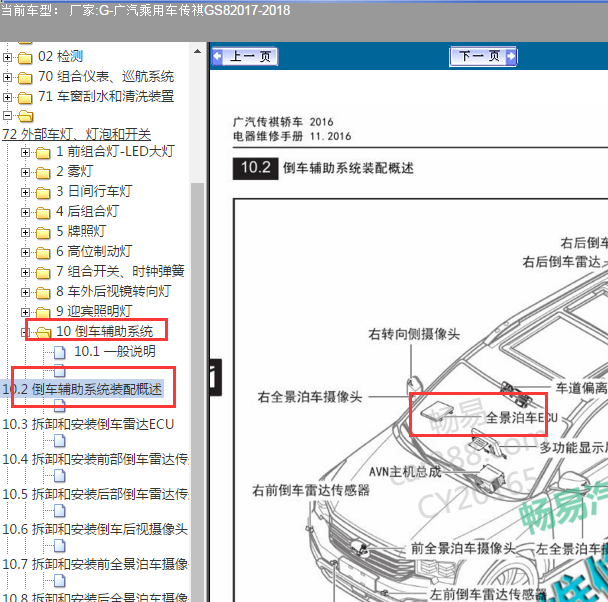Click document icon above 10.5 后部倒车雷达 entry
The width and height of the screenshot is (608, 602).
point(60,476)
